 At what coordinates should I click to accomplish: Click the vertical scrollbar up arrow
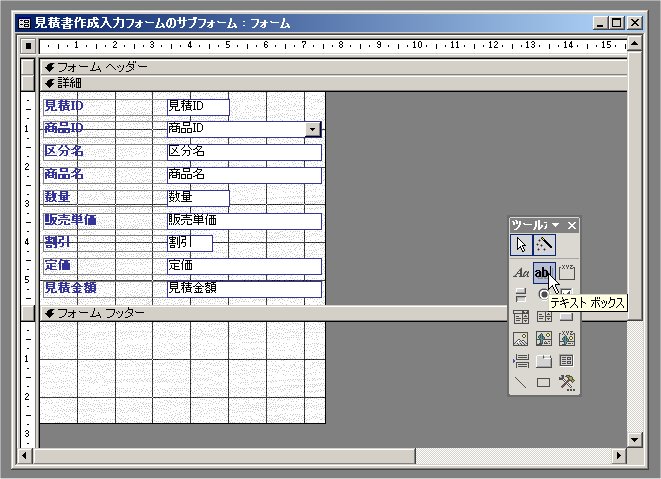[634, 44]
